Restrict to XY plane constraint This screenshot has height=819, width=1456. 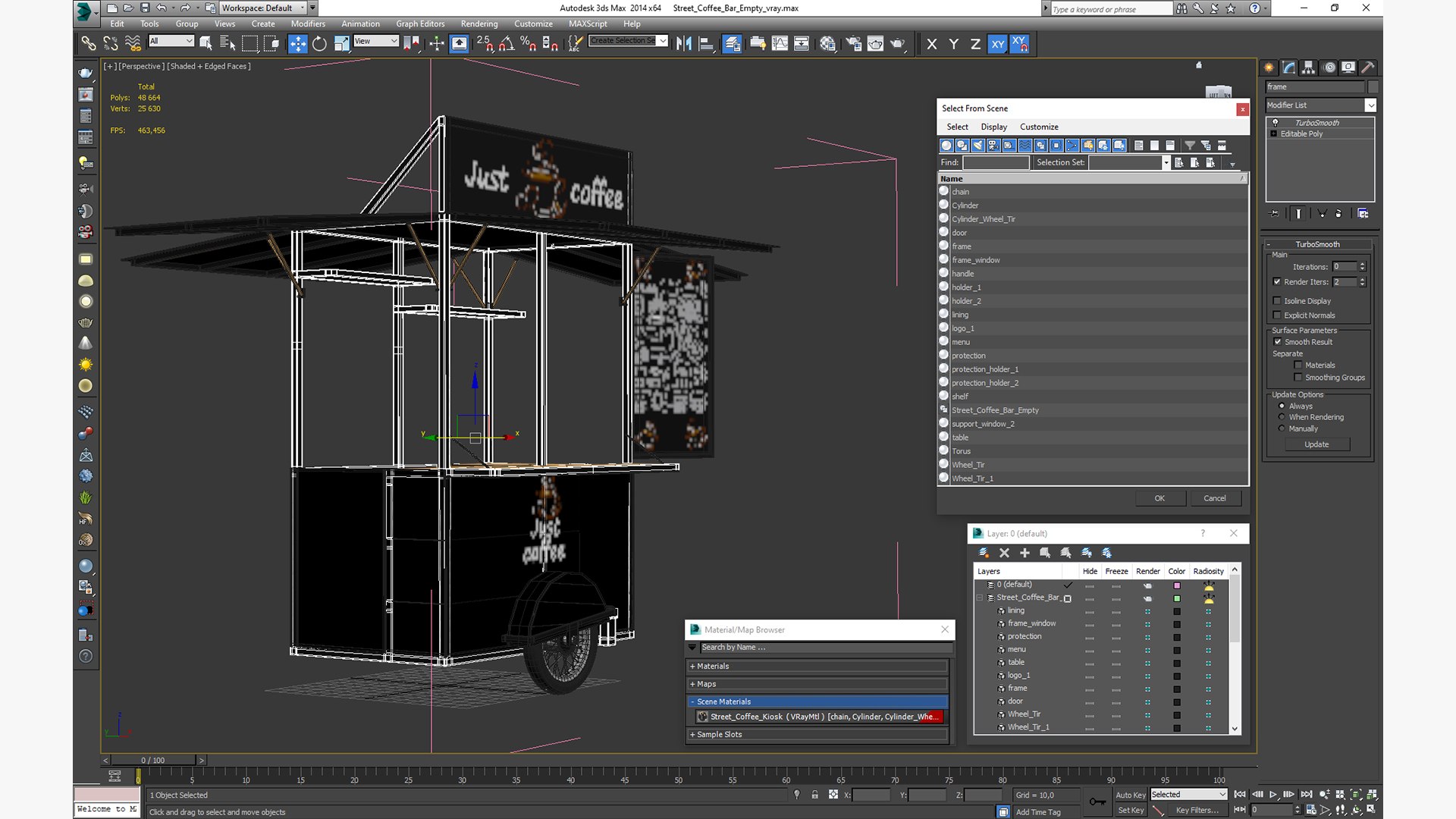(x=997, y=44)
